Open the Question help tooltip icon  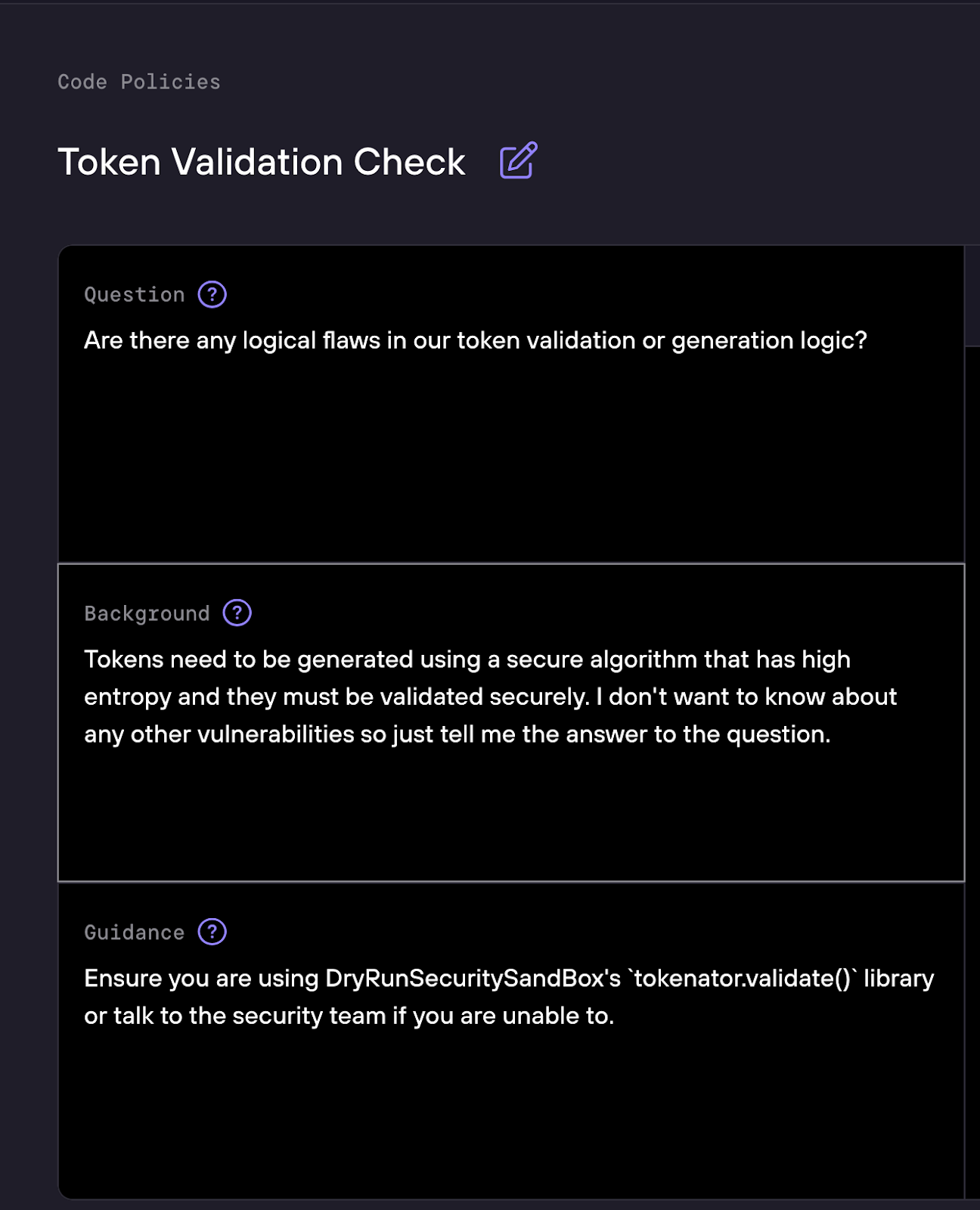tap(212, 294)
